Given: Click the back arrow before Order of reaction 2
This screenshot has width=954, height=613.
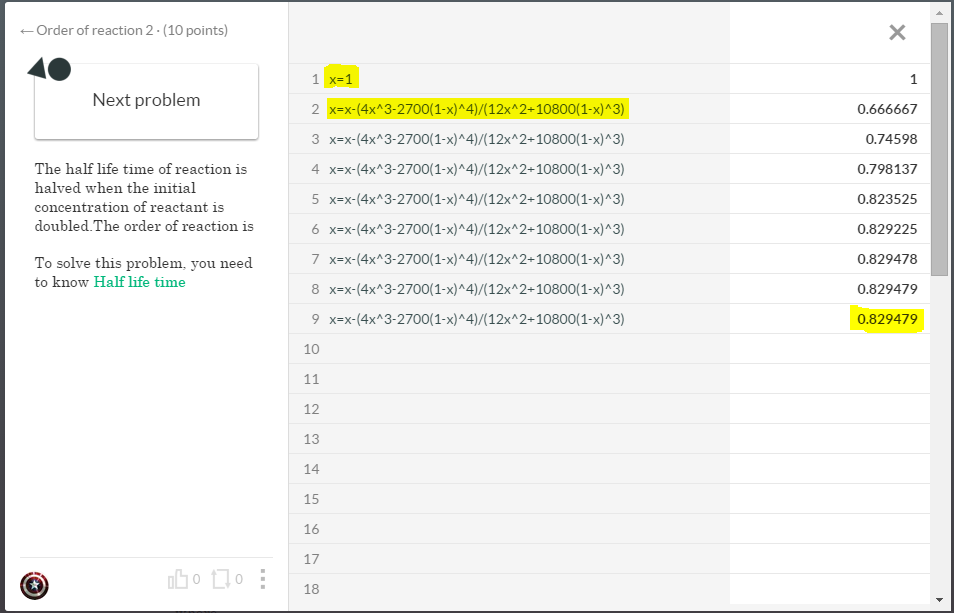Looking at the screenshot, I should (26, 31).
